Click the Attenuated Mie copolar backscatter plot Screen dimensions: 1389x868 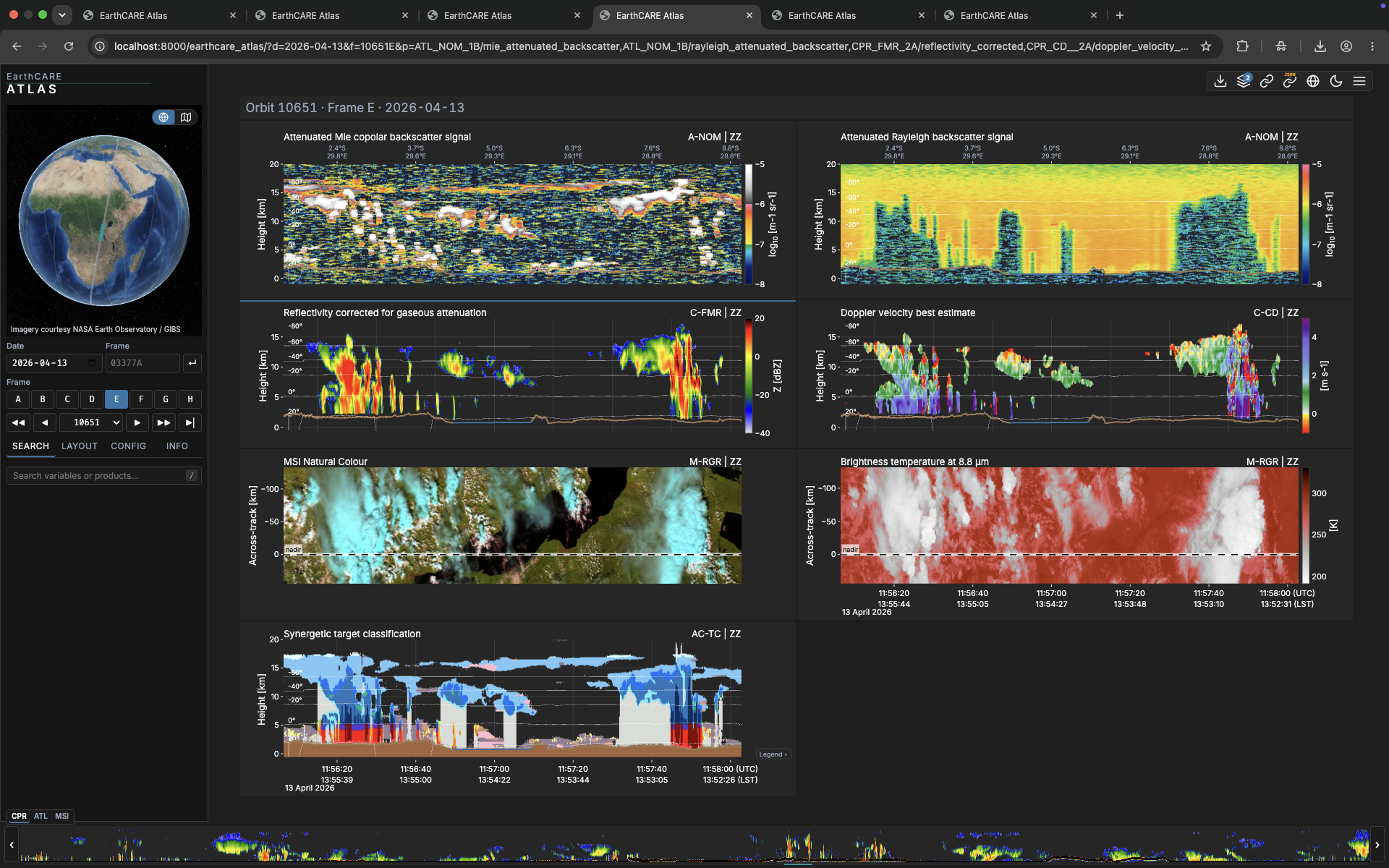(512, 224)
